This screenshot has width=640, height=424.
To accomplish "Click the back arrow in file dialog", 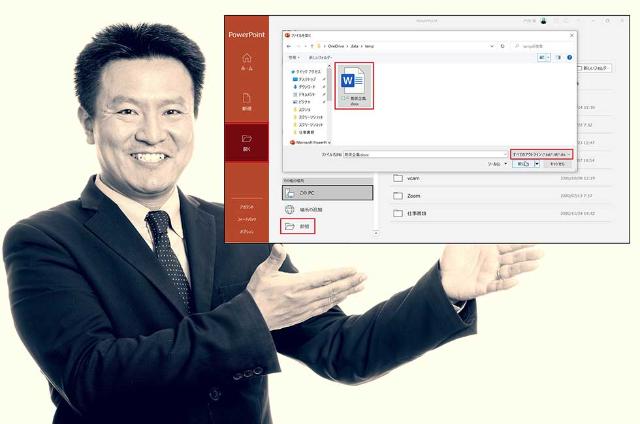I will tap(290, 46).
